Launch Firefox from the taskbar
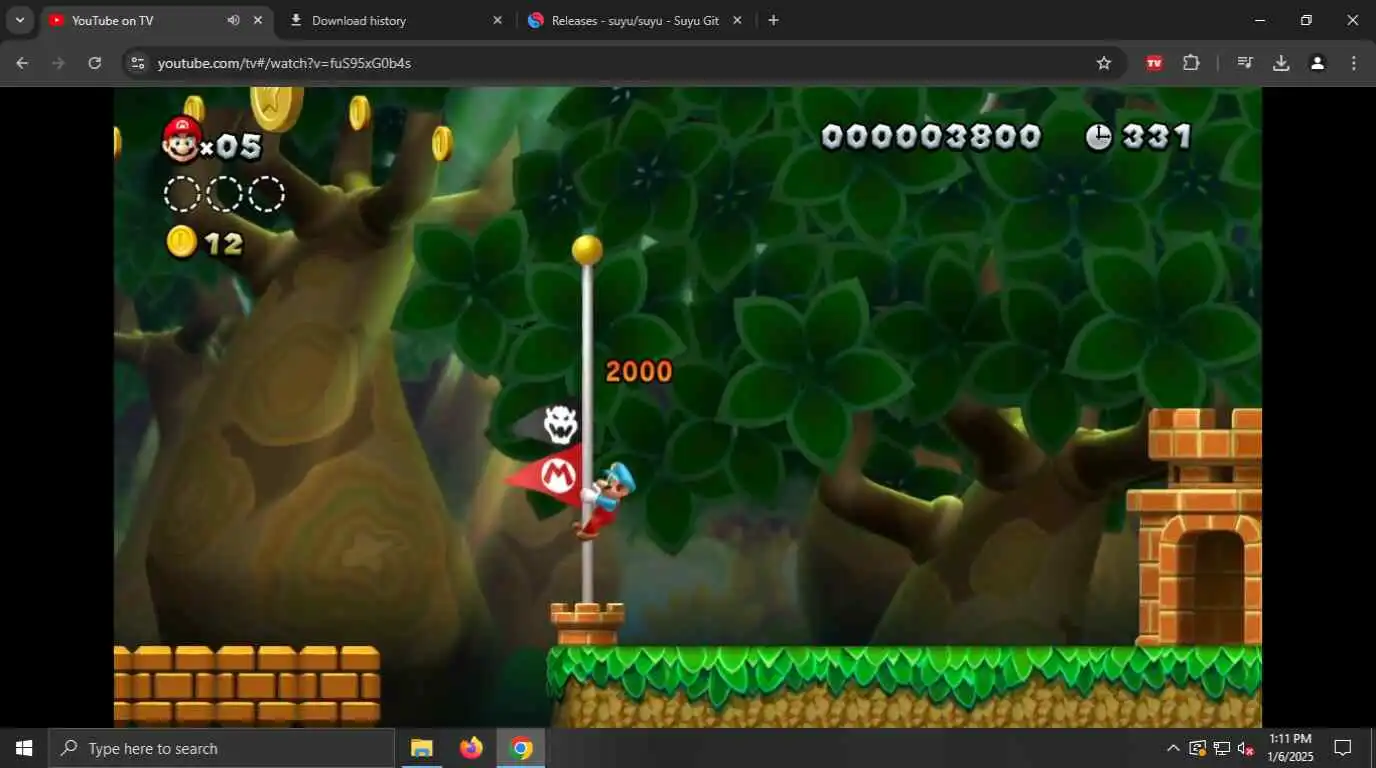Image resolution: width=1376 pixels, height=768 pixels. [x=471, y=748]
